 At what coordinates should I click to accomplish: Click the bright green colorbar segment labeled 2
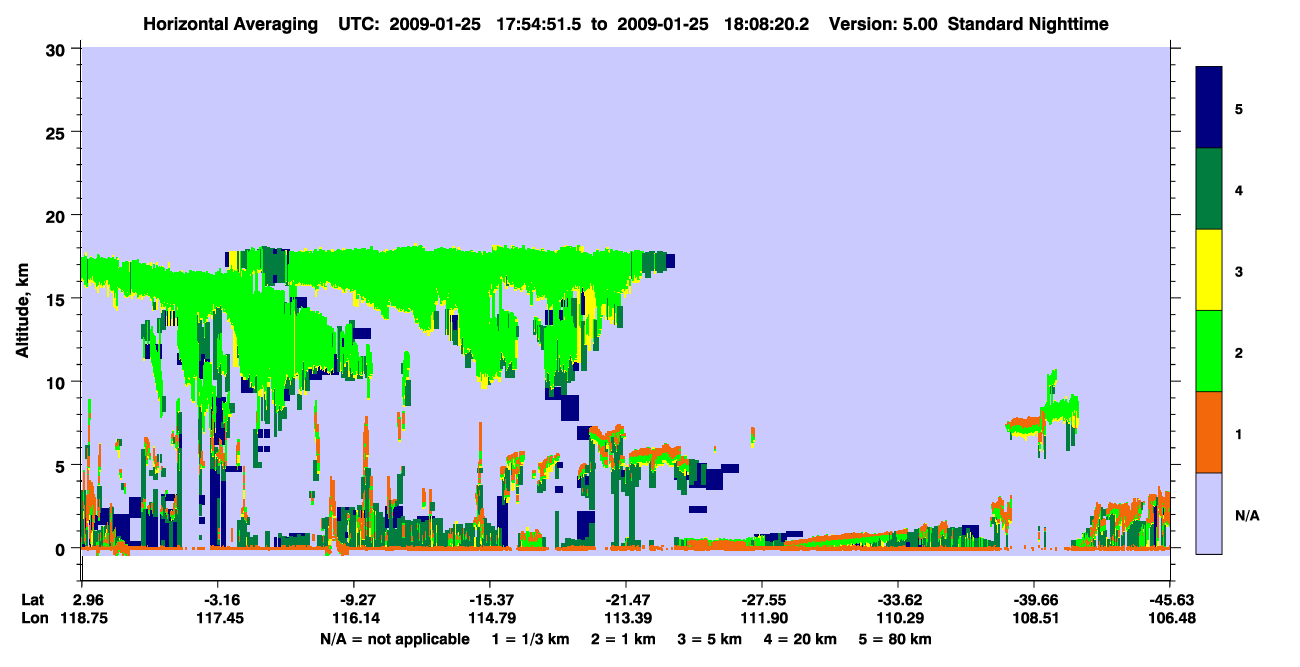[x=1209, y=351]
